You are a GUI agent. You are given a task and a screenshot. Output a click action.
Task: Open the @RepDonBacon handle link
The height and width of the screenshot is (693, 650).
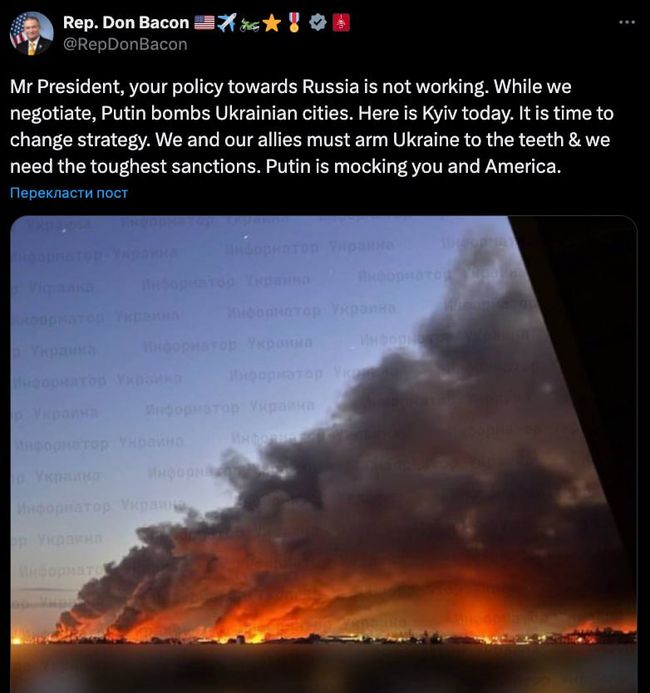pos(125,44)
